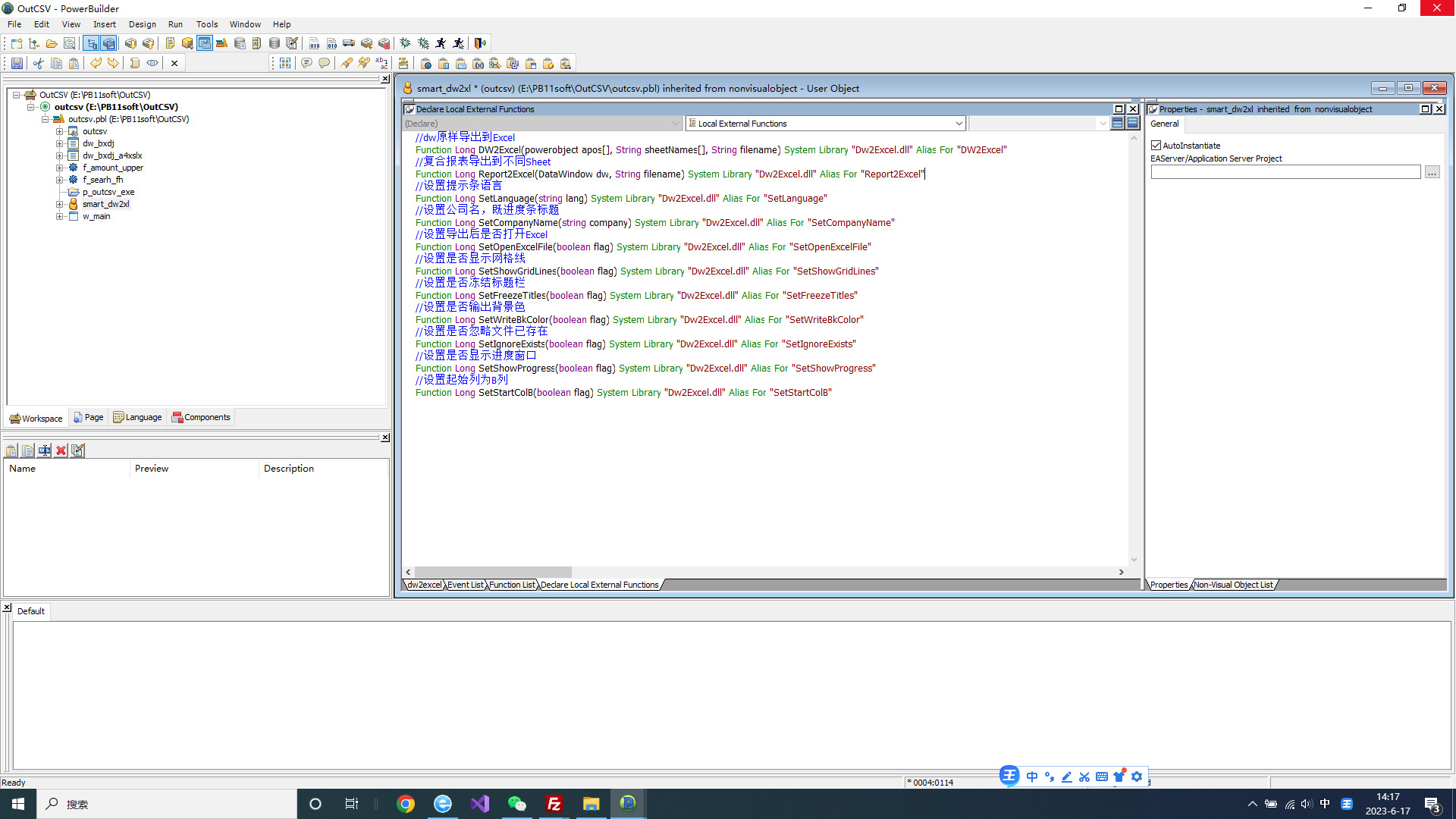1456x819 pixels.
Task: Open the File menu
Action: coord(14,24)
